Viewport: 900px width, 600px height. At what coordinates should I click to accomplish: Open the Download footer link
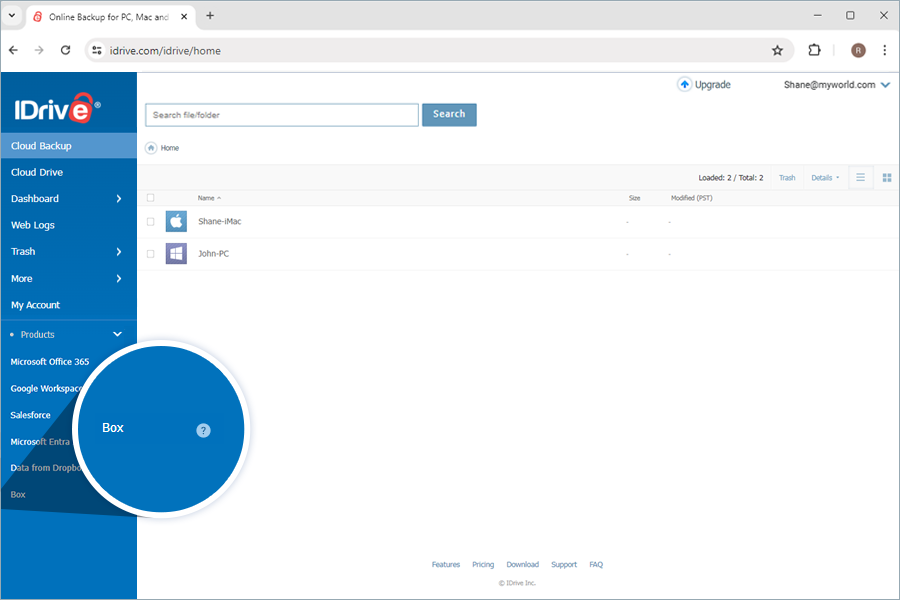(522, 564)
